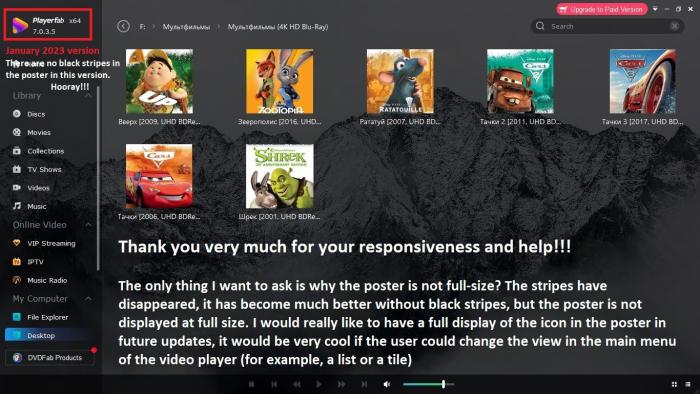Select the Cars 2006 movie poster
The width and height of the screenshot is (700, 394).
click(159, 176)
